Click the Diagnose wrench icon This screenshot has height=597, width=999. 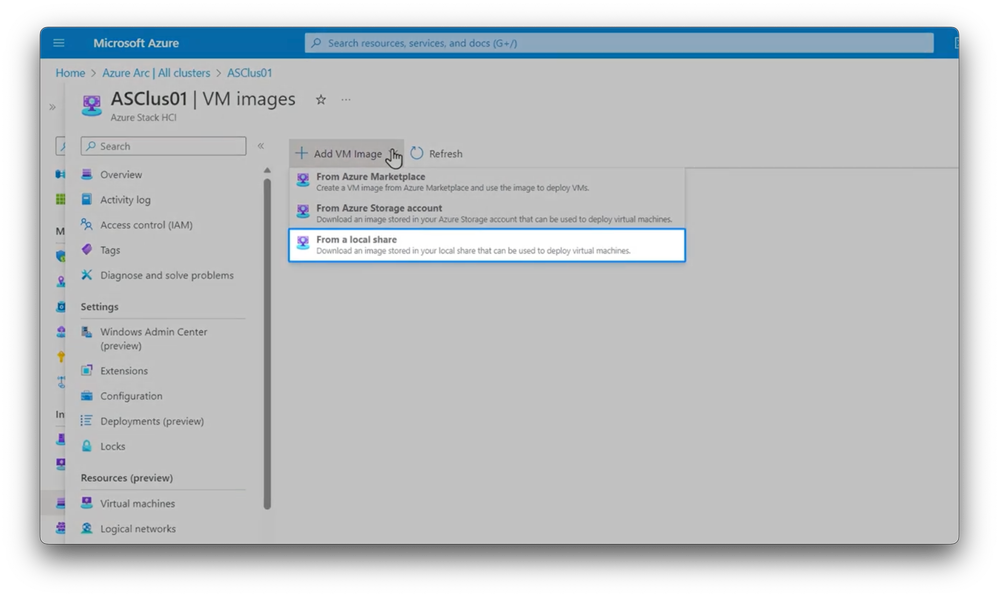point(87,275)
